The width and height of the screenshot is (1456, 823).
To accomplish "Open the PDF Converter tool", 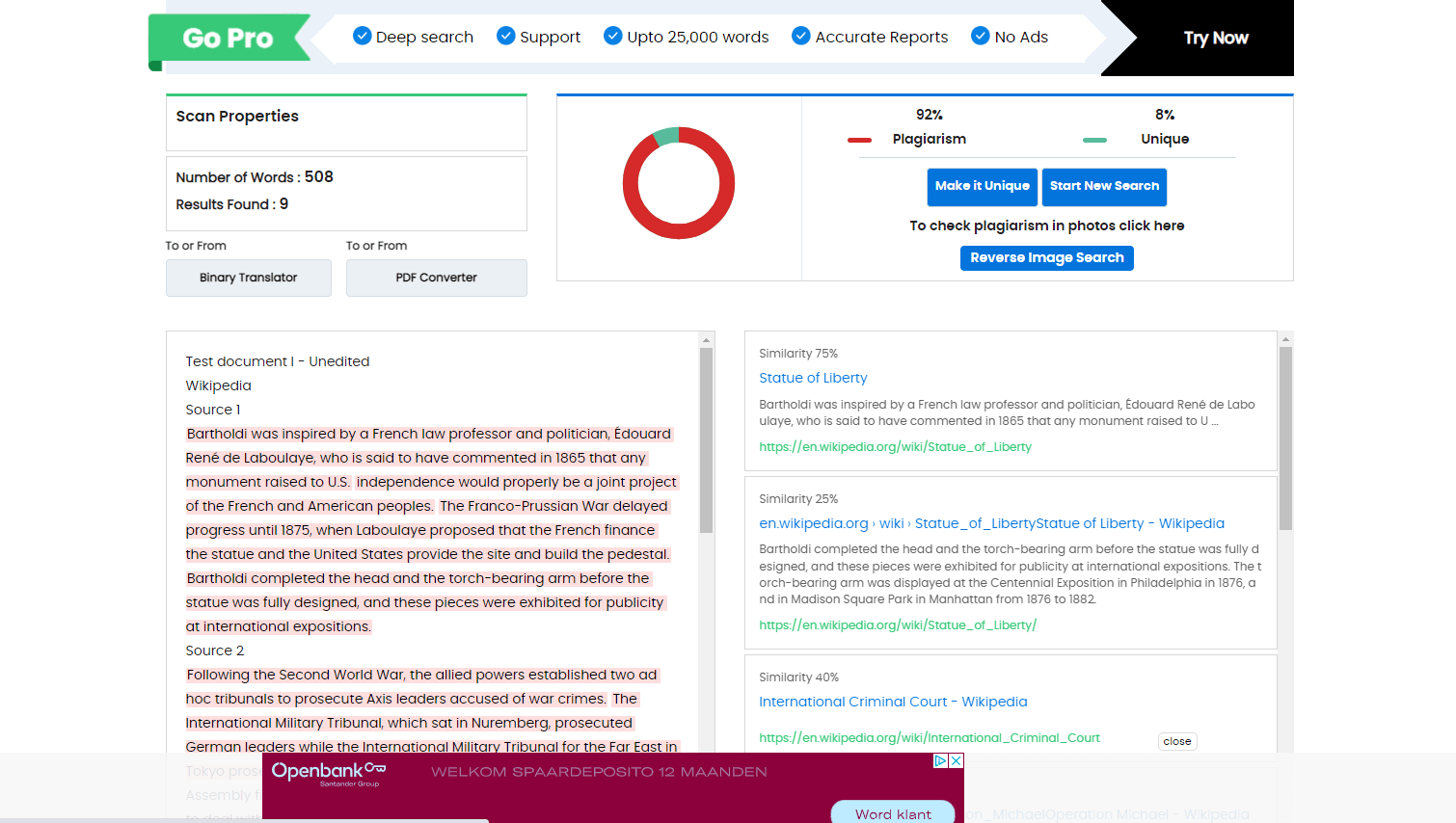I will coord(436,278).
